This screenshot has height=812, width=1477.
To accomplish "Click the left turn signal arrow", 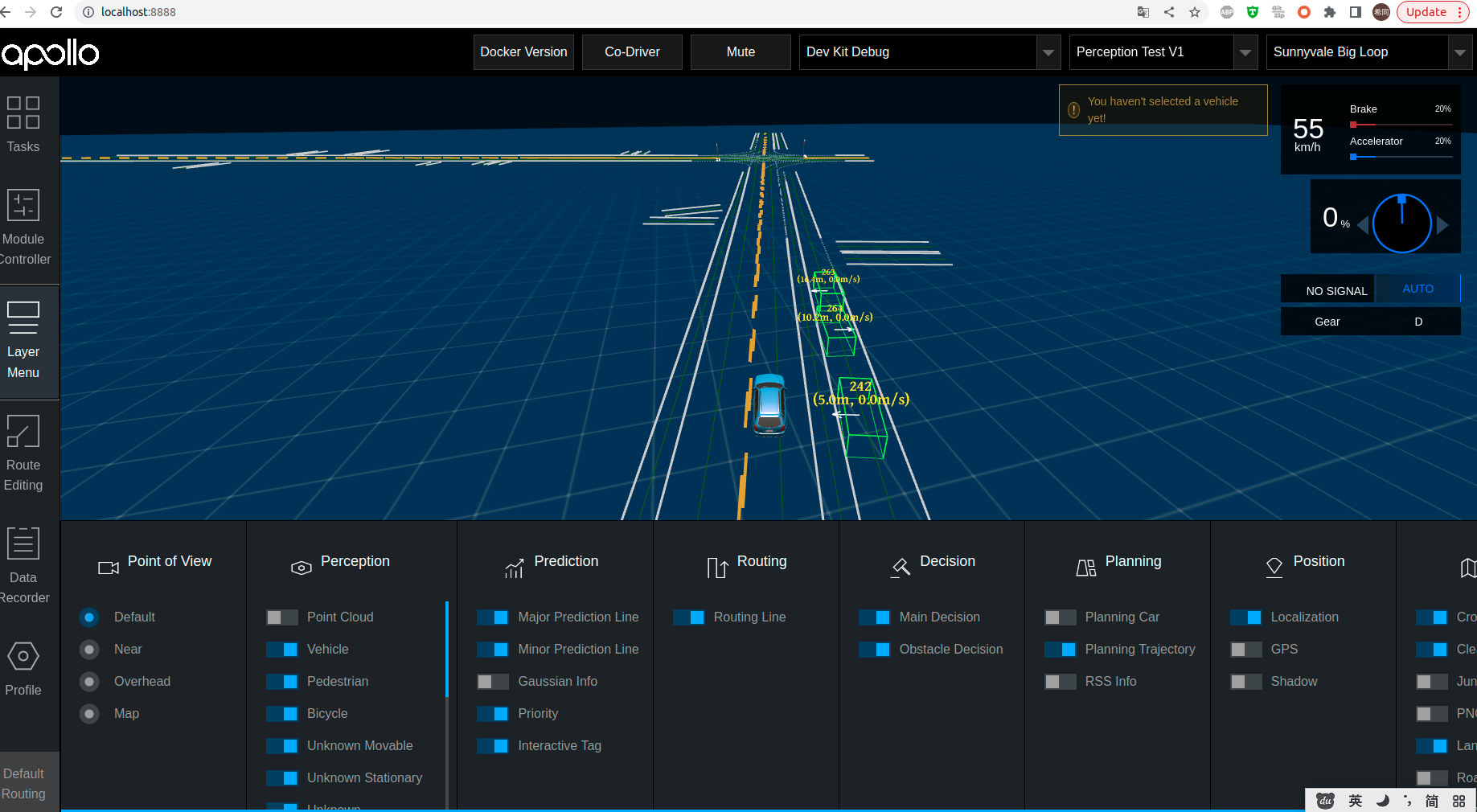I will pyautogui.click(x=1363, y=225).
